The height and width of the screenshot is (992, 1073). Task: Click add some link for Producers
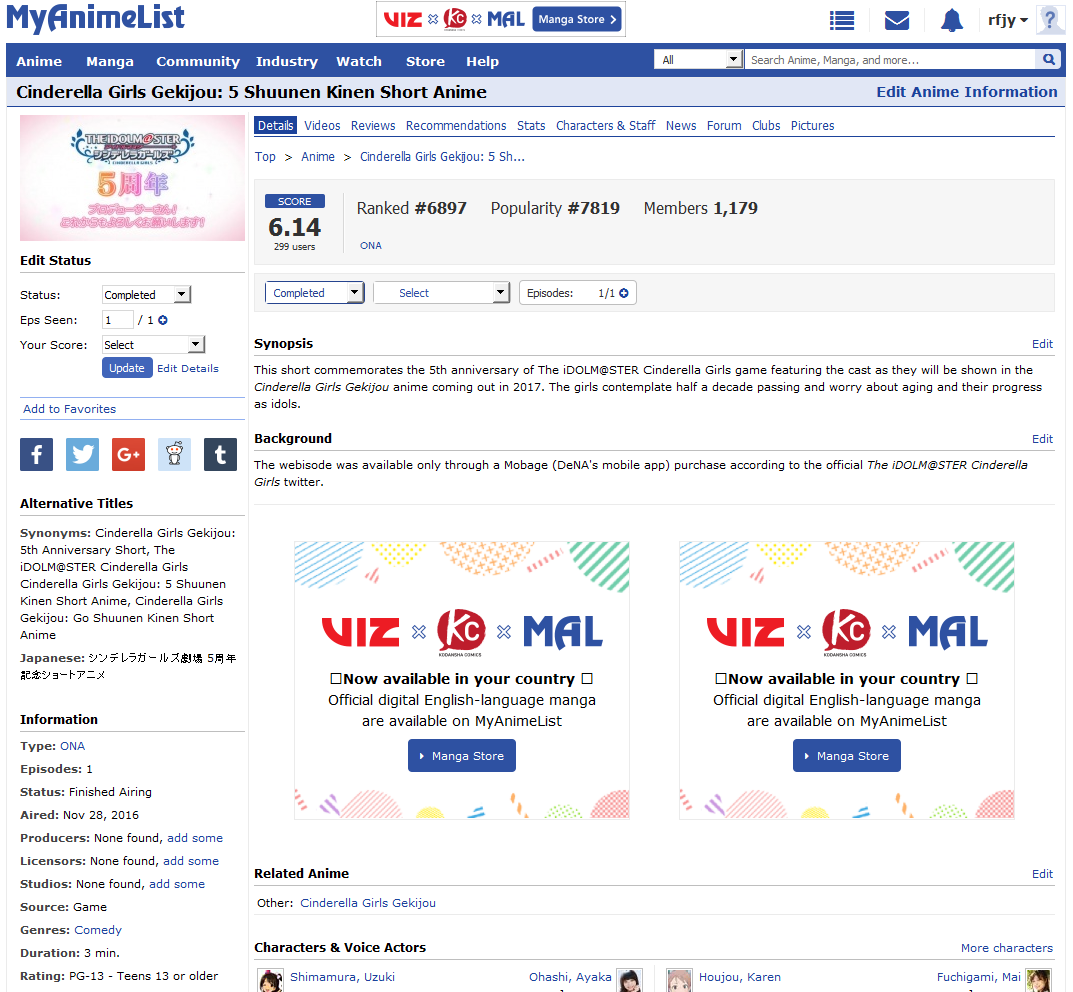(195, 838)
